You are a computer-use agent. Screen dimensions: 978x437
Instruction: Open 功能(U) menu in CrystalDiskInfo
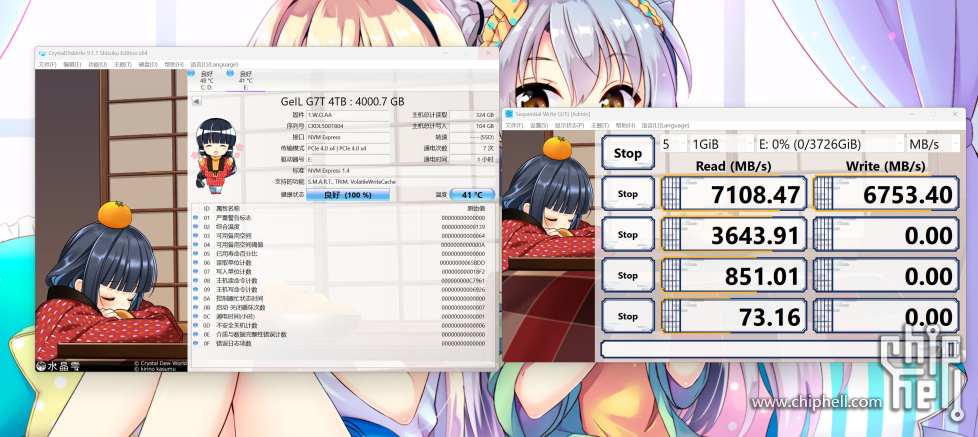click(97, 64)
